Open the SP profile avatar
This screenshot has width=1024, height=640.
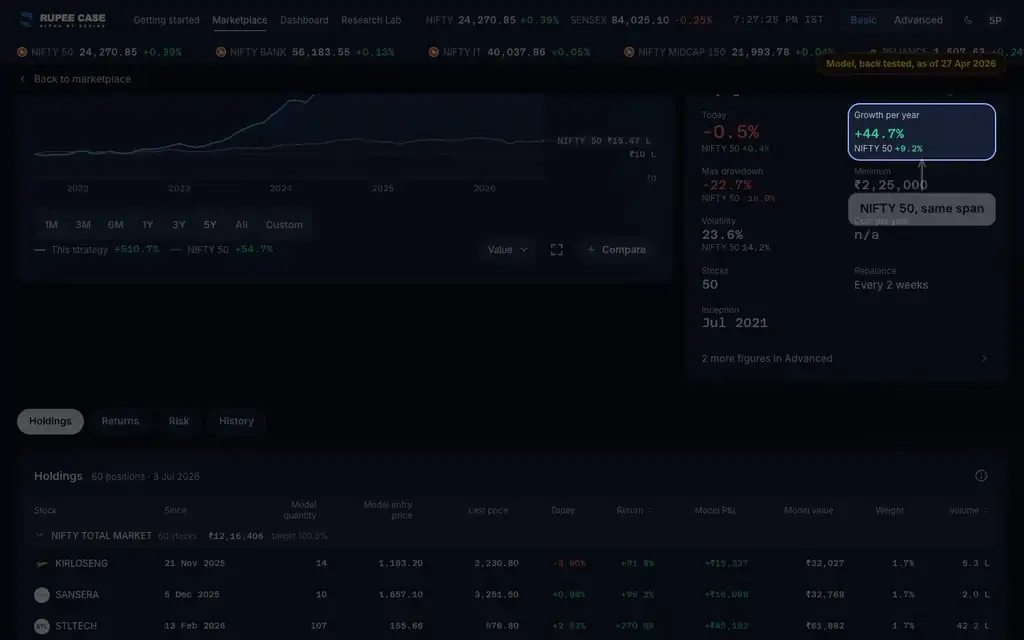coord(995,20)
